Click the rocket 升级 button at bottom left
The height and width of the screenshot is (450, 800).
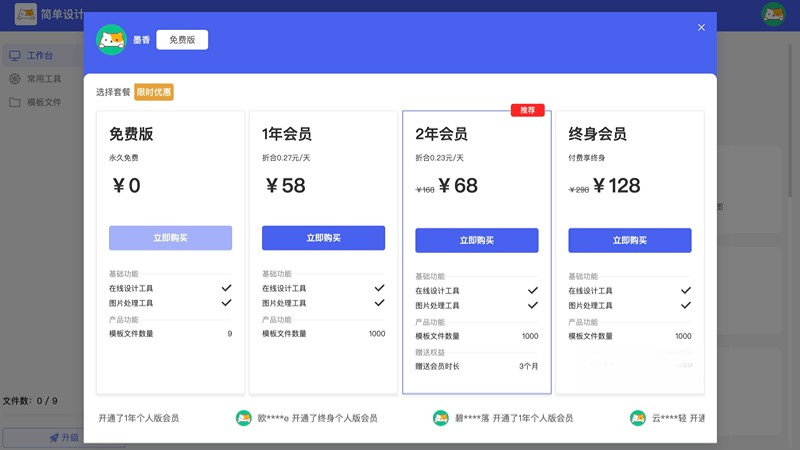click(x=63, y=438)
